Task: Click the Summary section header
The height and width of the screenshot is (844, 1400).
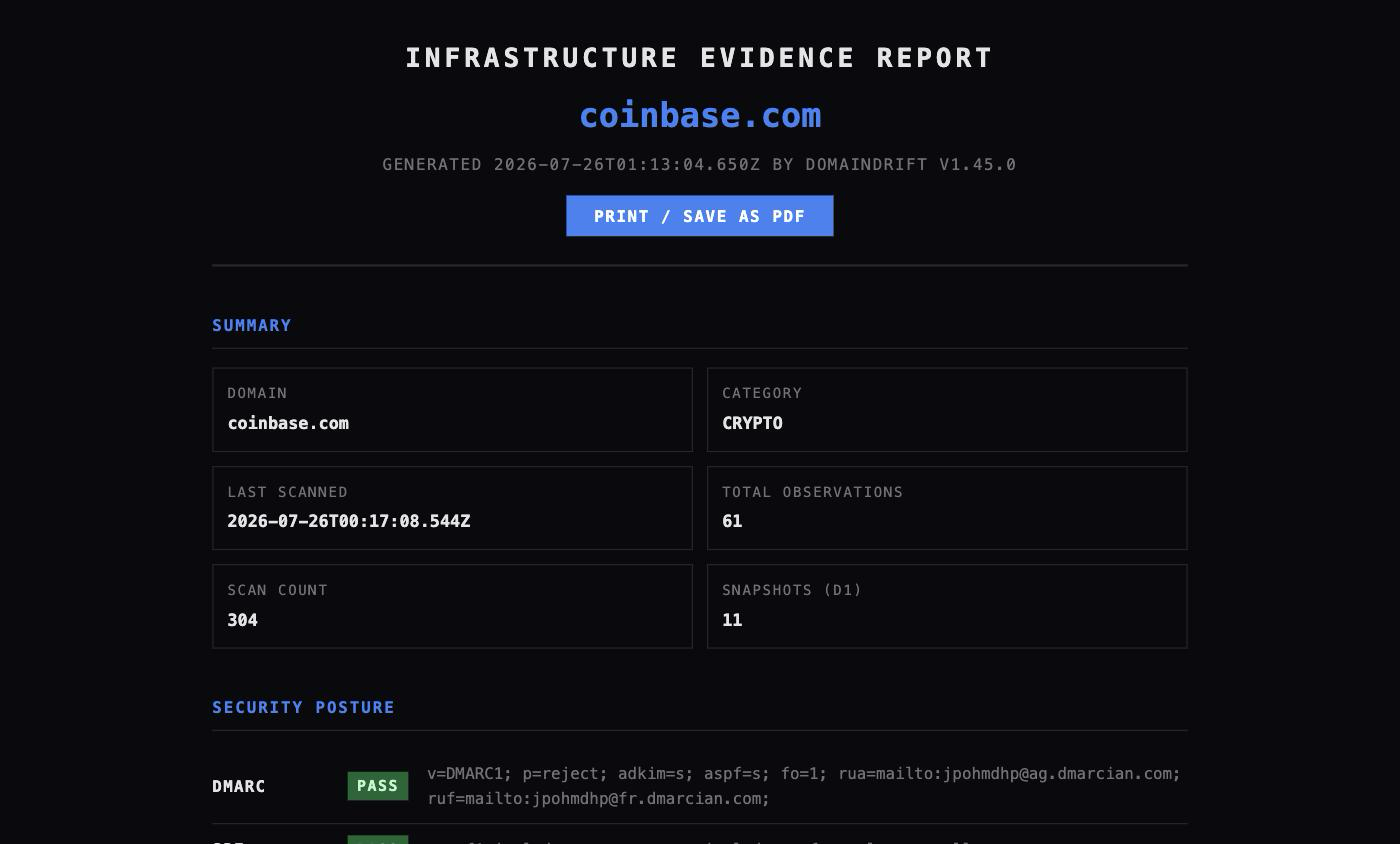Action: click(252, 325)
